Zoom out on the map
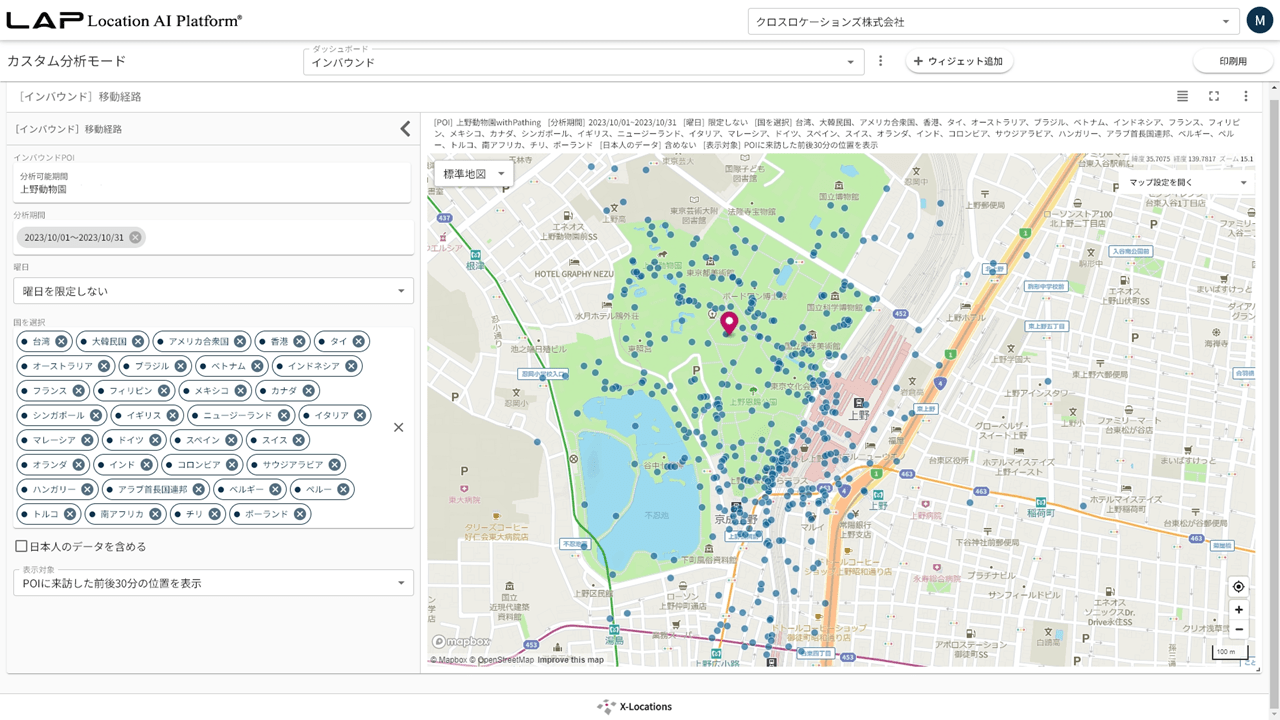This screenshot has width=1280, height=720. 1238,630
